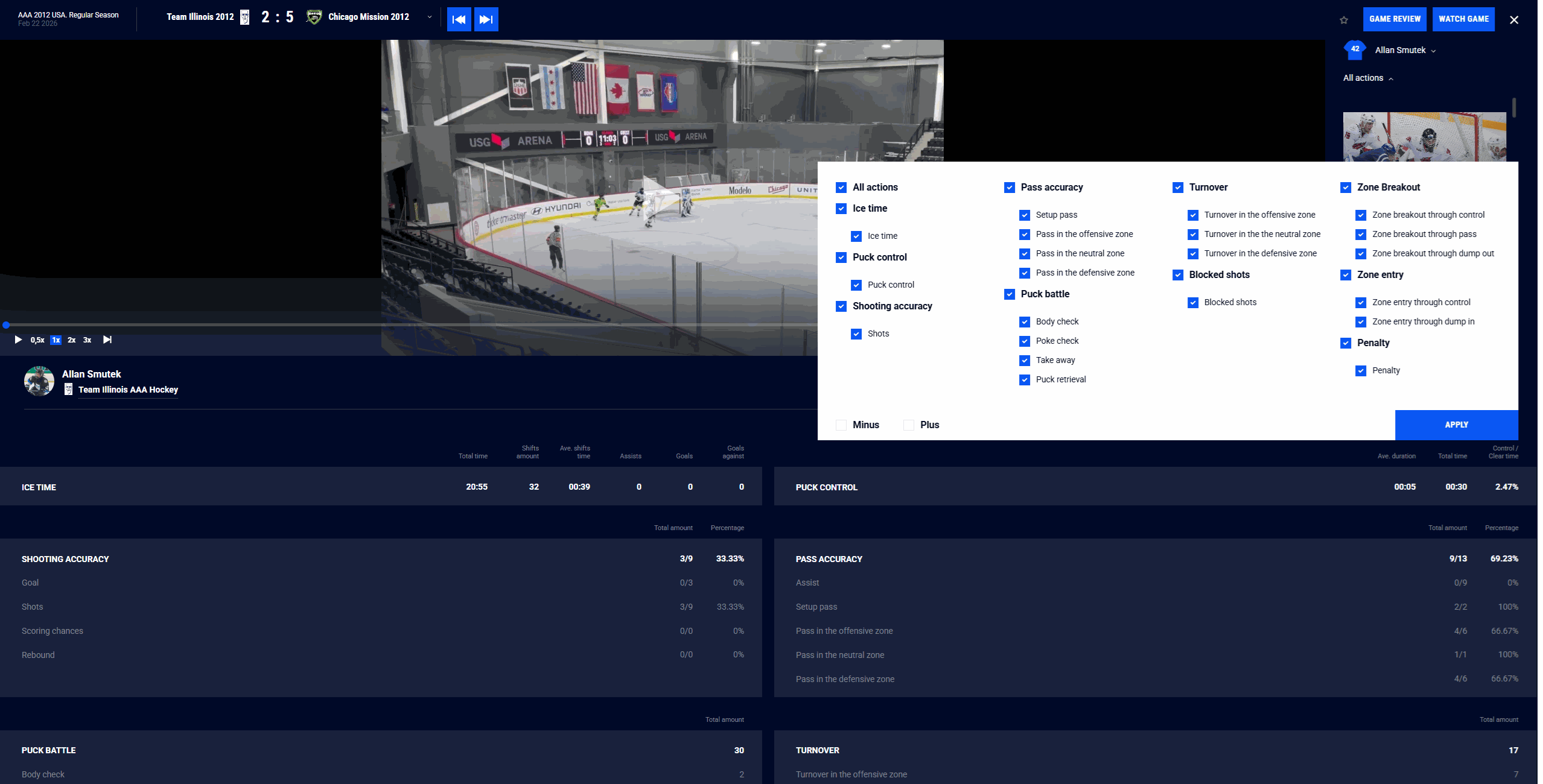Collapse the All actions filter dropdown
Screen dimensions: 1543x784
coord(1367,78)
